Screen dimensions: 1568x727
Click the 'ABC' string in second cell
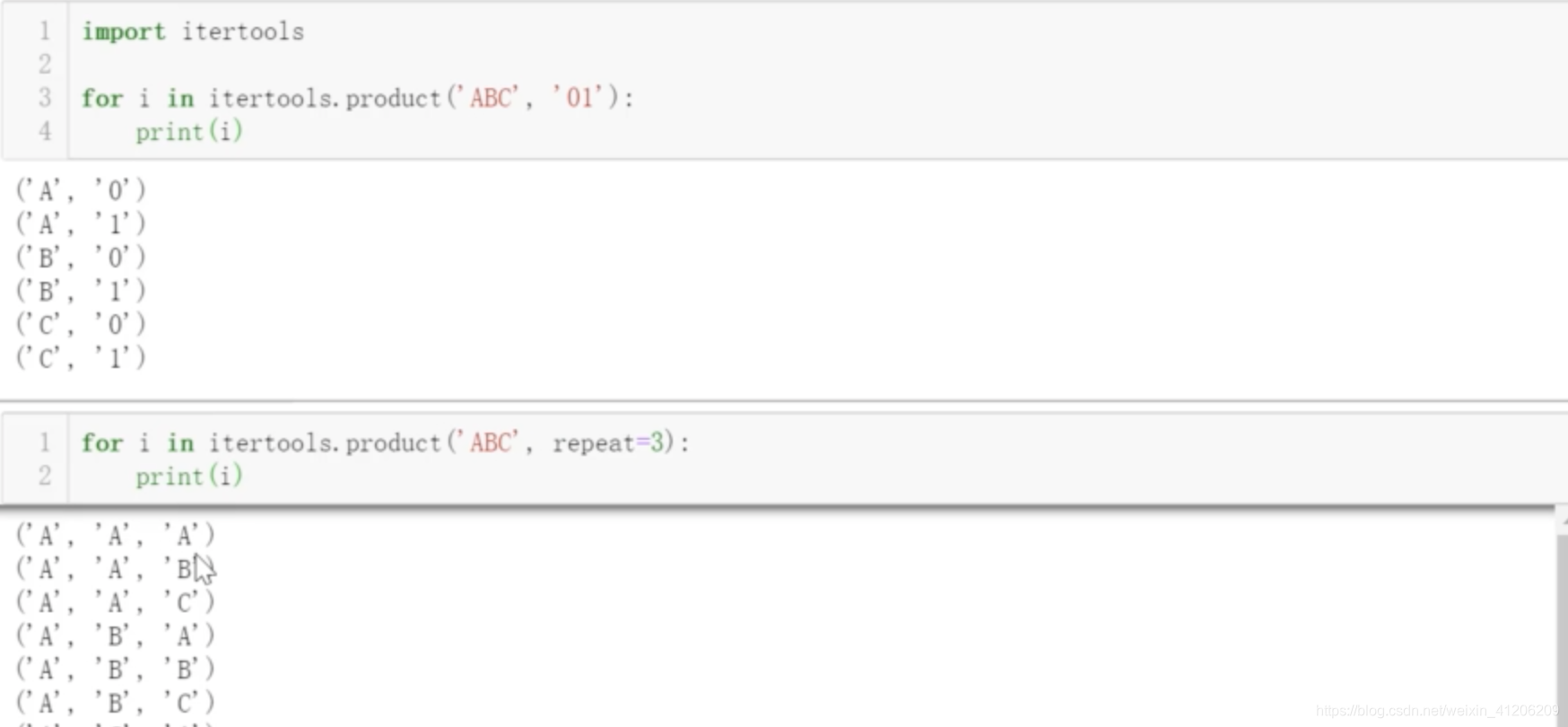click(x=489, y=442)
